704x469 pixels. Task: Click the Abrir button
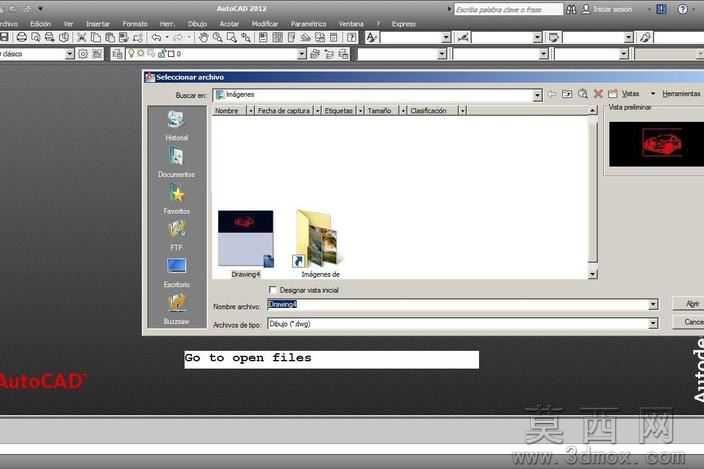tap(688, 304)
